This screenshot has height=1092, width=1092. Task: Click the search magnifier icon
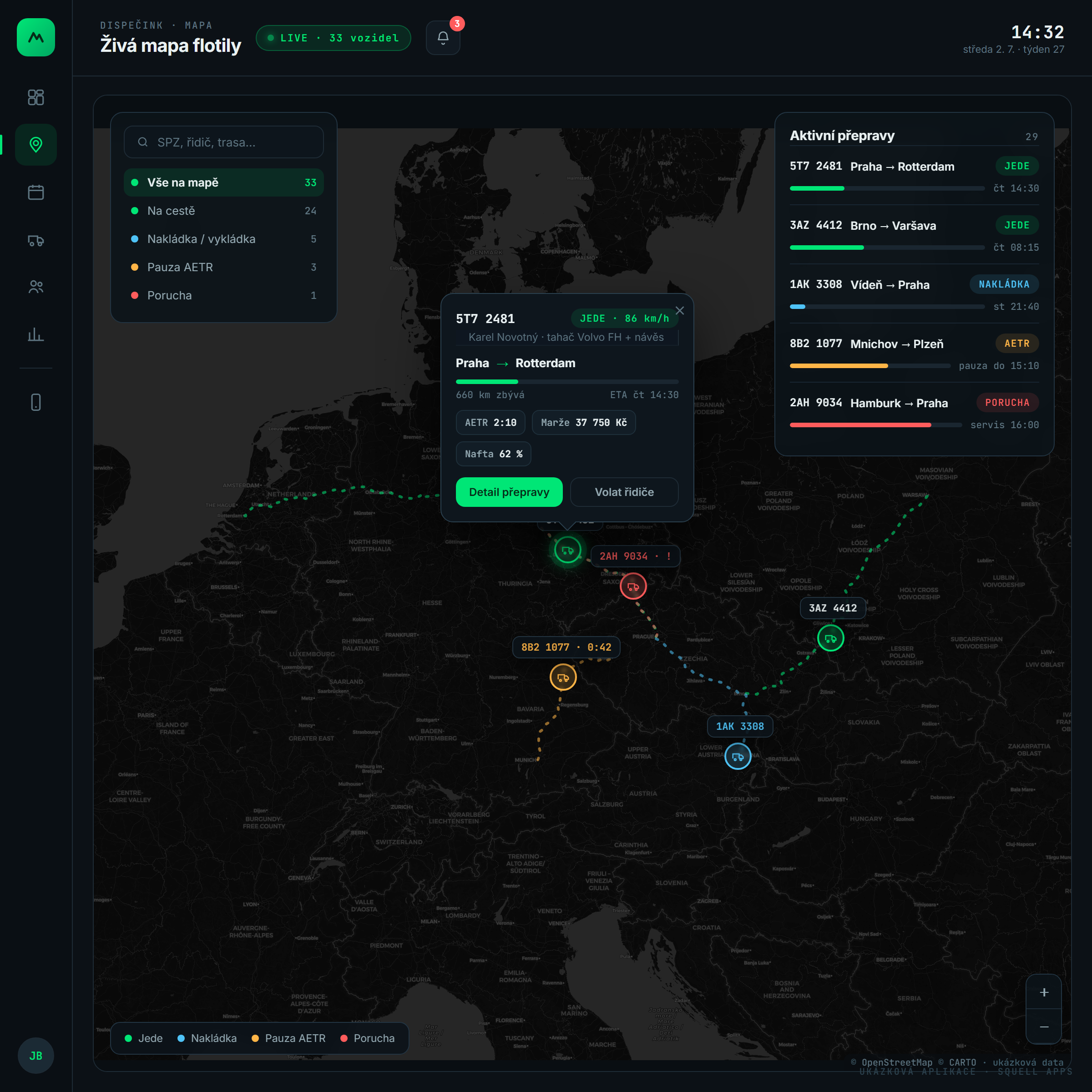pyautogui.click(x=143, y=142)
